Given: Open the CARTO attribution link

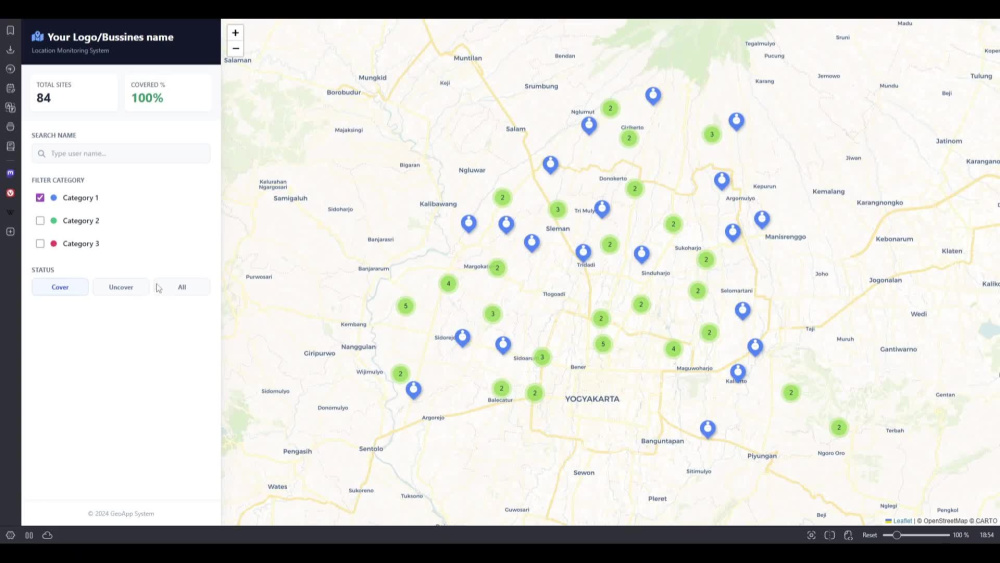Looking at the screenshot, I should 986,521.
